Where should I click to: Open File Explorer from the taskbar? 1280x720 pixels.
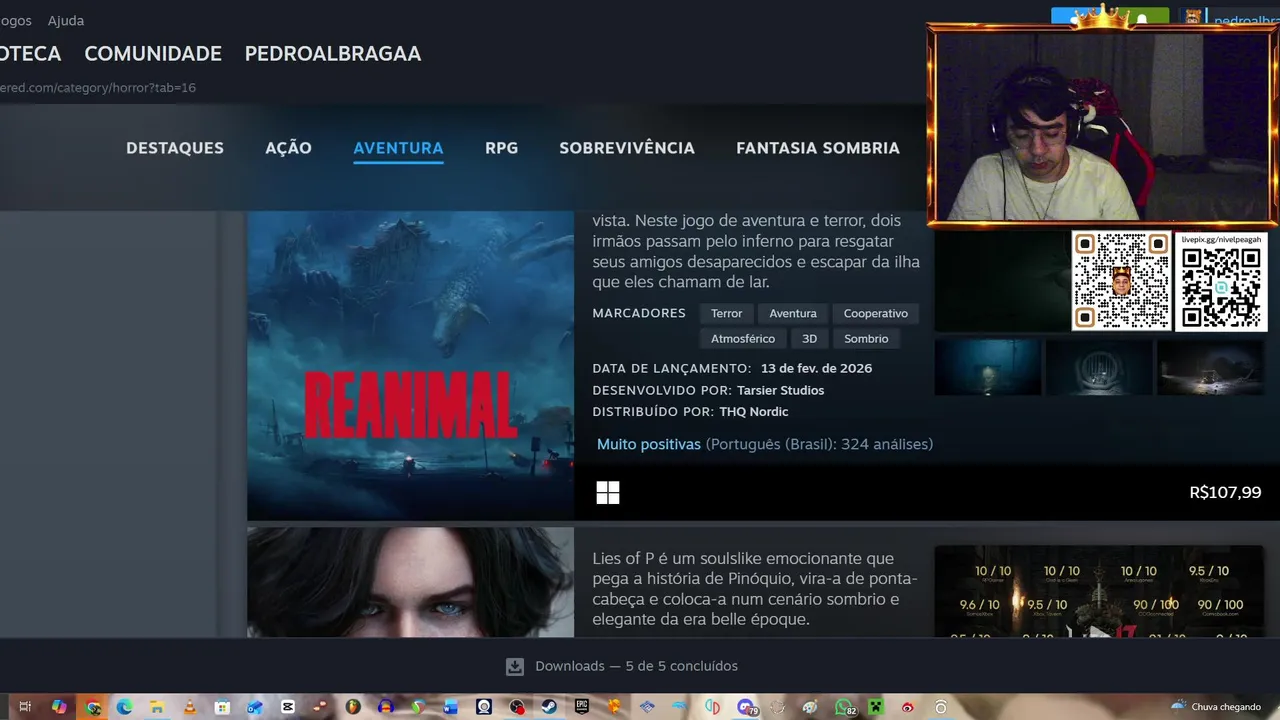pos(157,707)
